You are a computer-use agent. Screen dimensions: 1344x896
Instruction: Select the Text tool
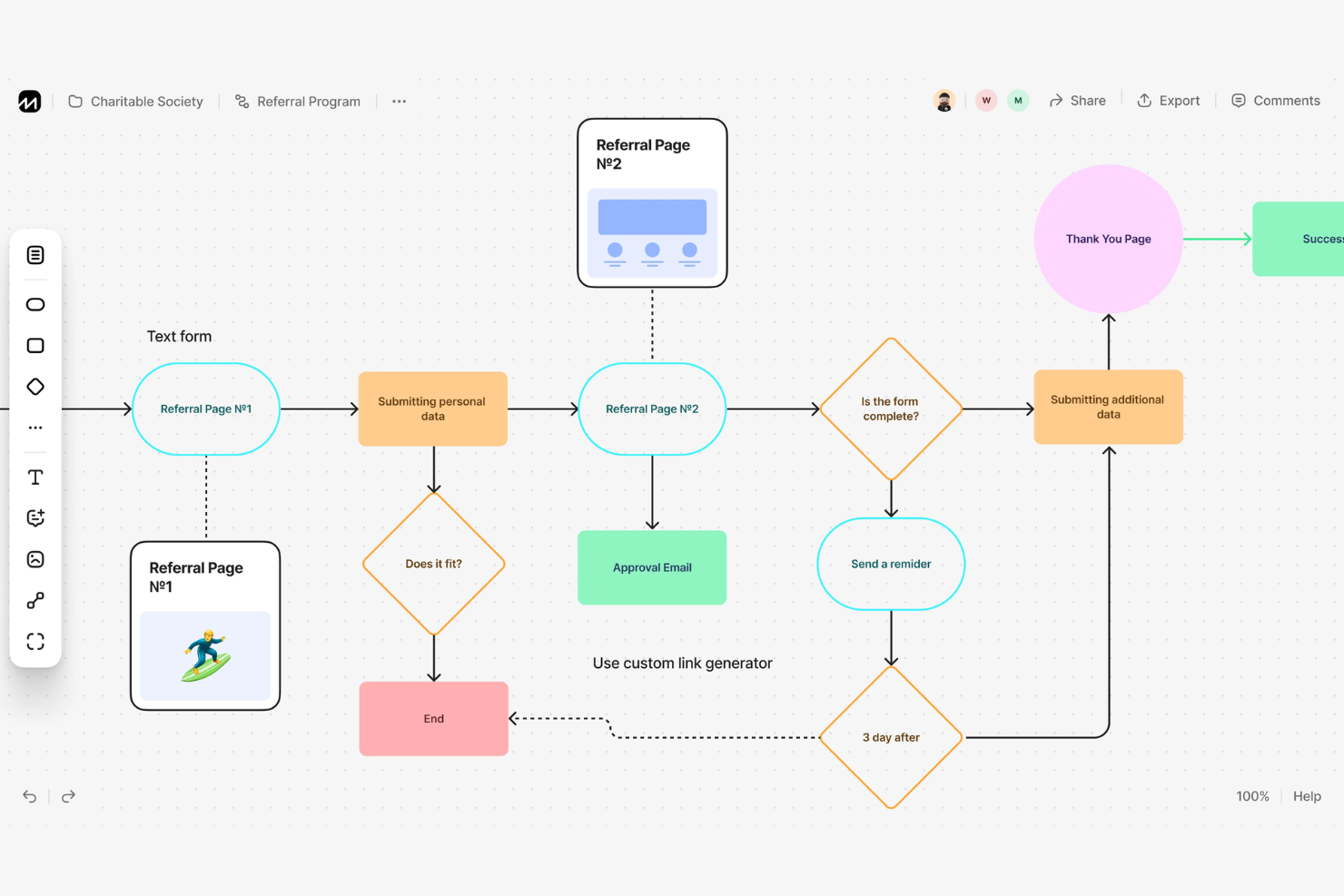tap(35, 477)
